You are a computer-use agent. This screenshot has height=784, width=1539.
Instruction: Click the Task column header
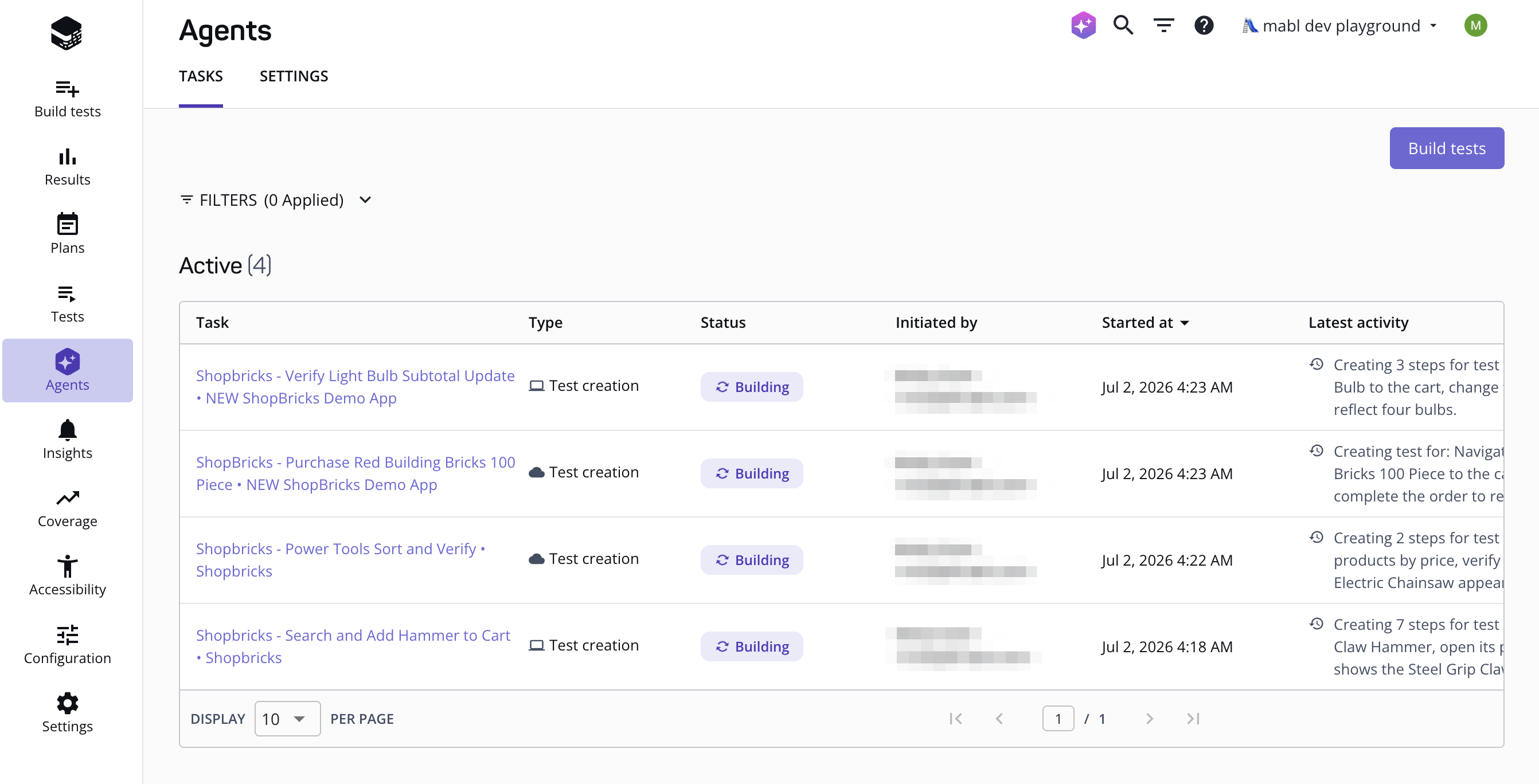coord(212,323)
